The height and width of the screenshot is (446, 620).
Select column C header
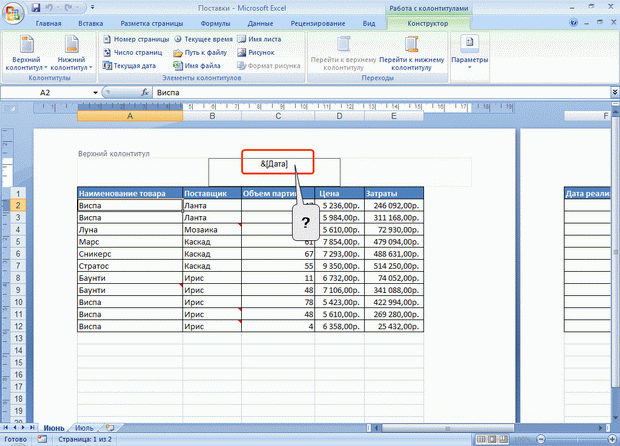(x=278, y=116)
